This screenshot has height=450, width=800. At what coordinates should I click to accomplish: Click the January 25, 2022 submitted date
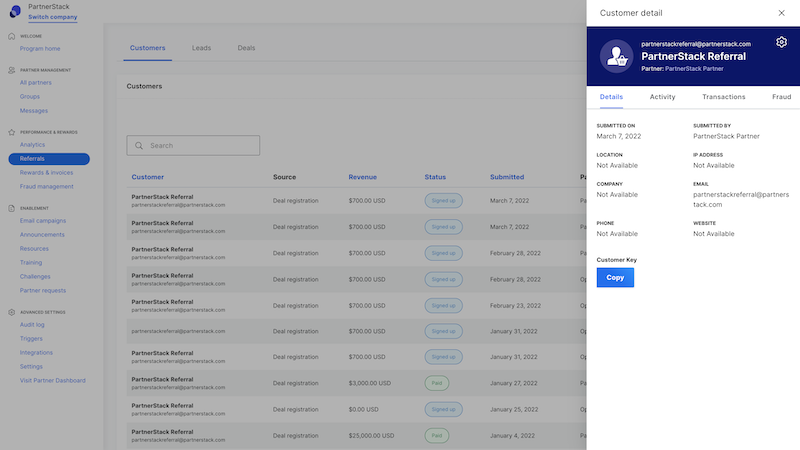pos(514,409)
